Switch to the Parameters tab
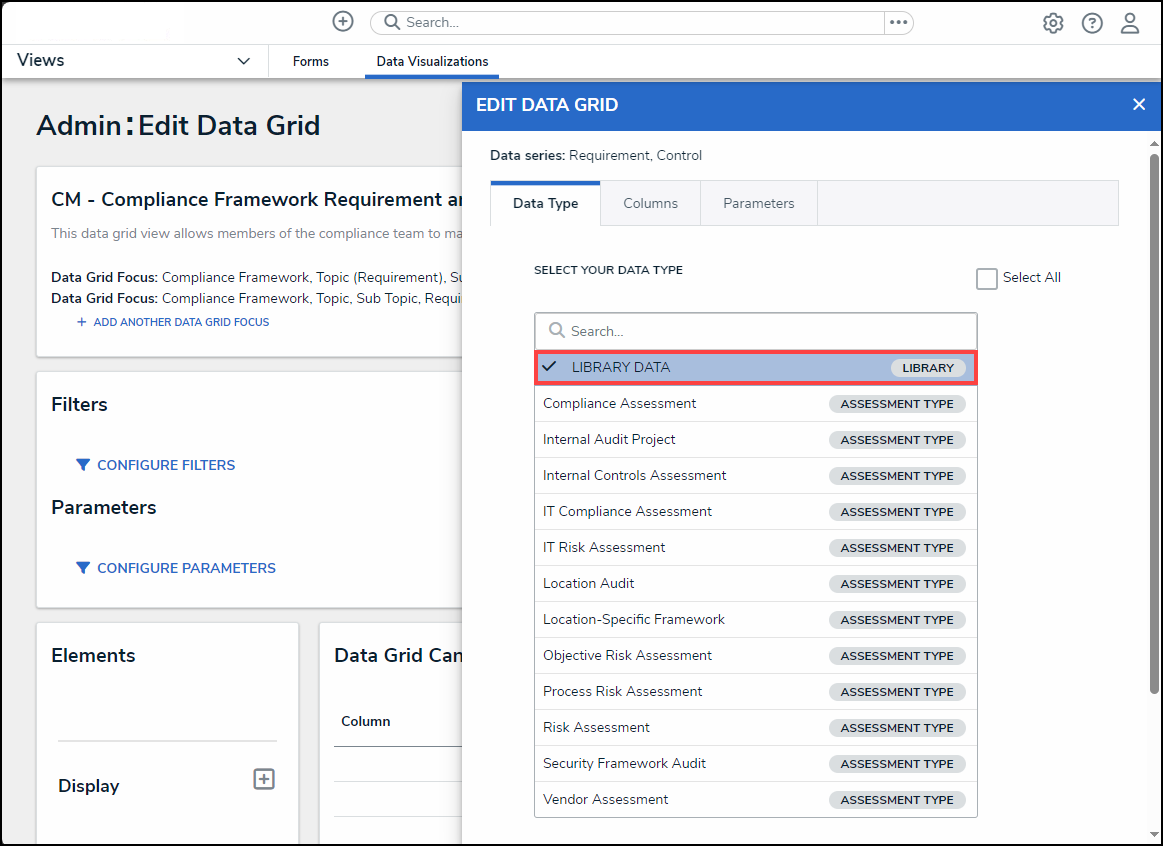Viewport: 1163px width, 846px height. (x=758, y=204)
